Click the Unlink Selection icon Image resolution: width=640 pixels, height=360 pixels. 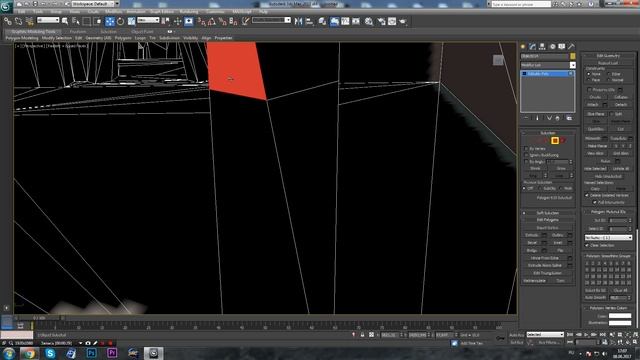tap(18, 21)
